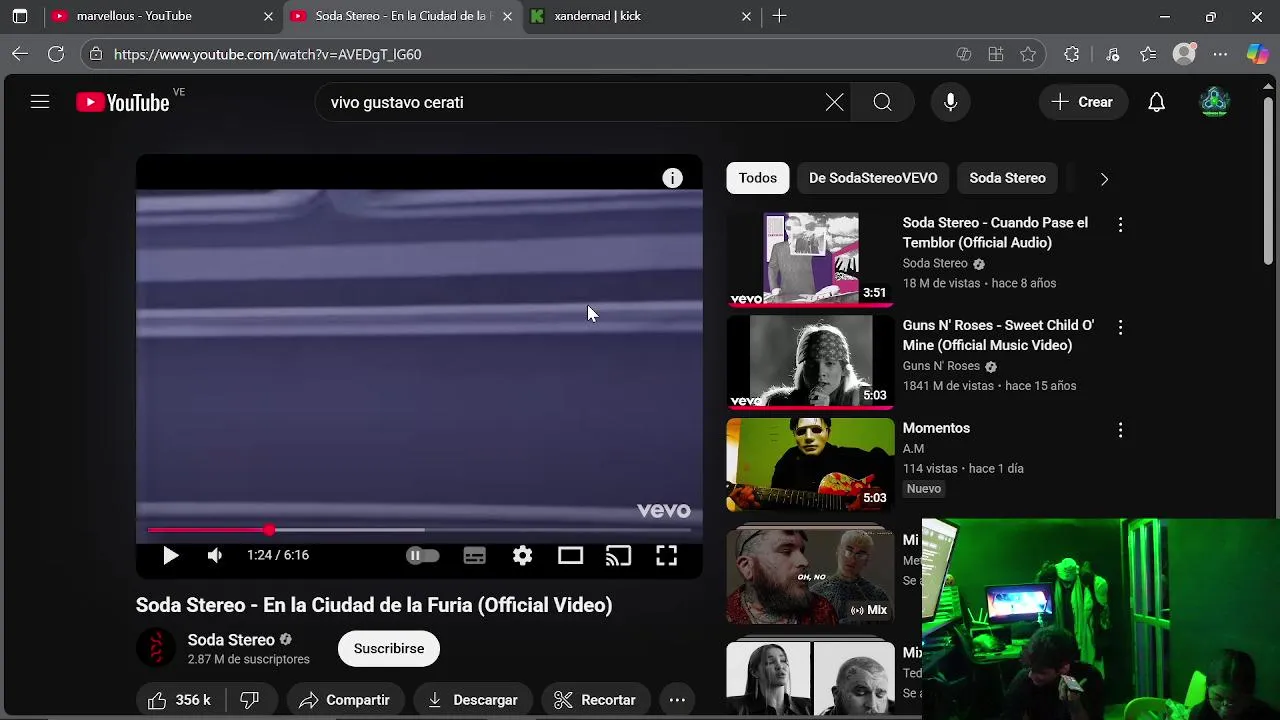View site information lock icon
The width and height of the screenshot is (1280, 720).
pyautogui.click(x=96, y=54)
